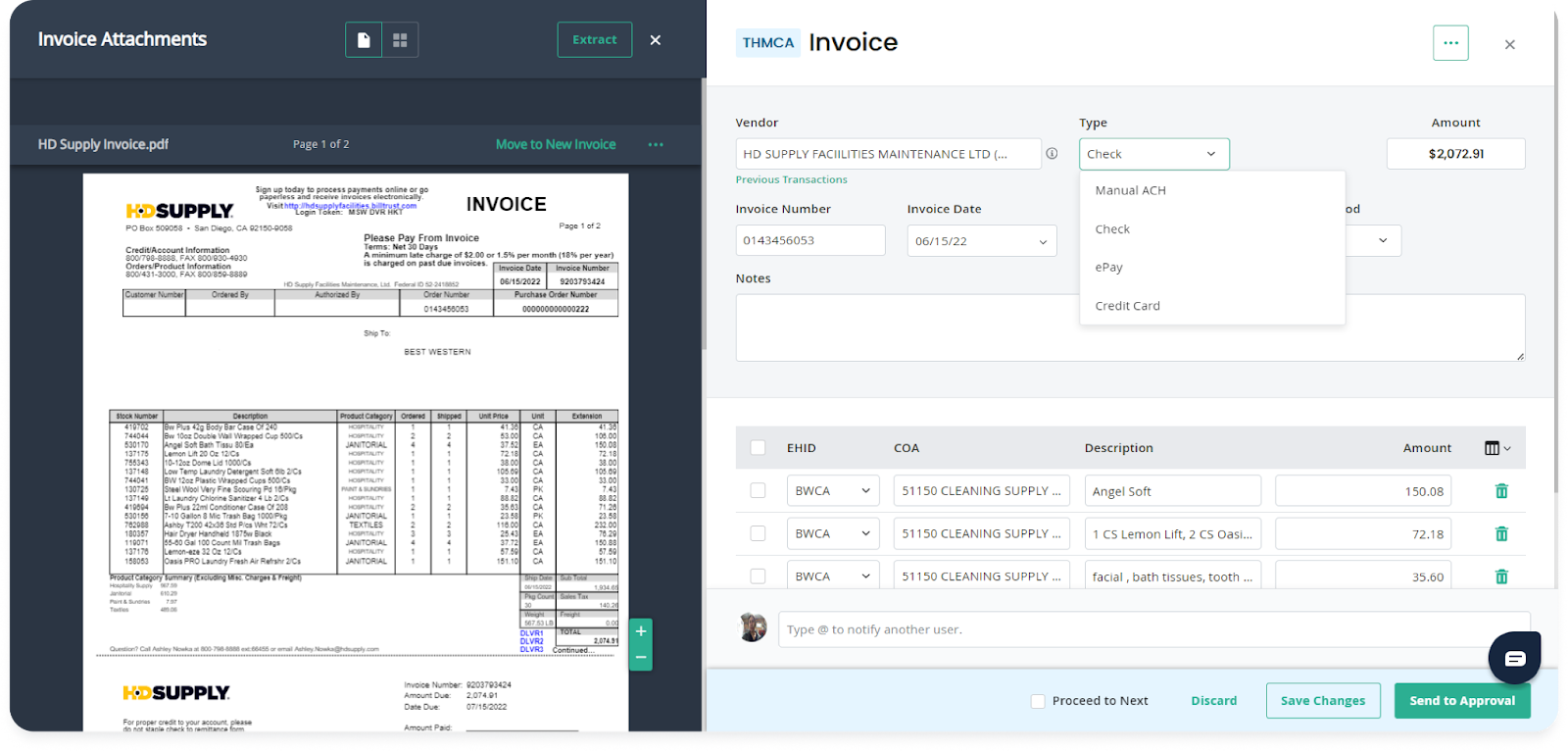Open the column settings dropdown in table header
Viewport: 1568px width, 751px height.
point(1496,448)
